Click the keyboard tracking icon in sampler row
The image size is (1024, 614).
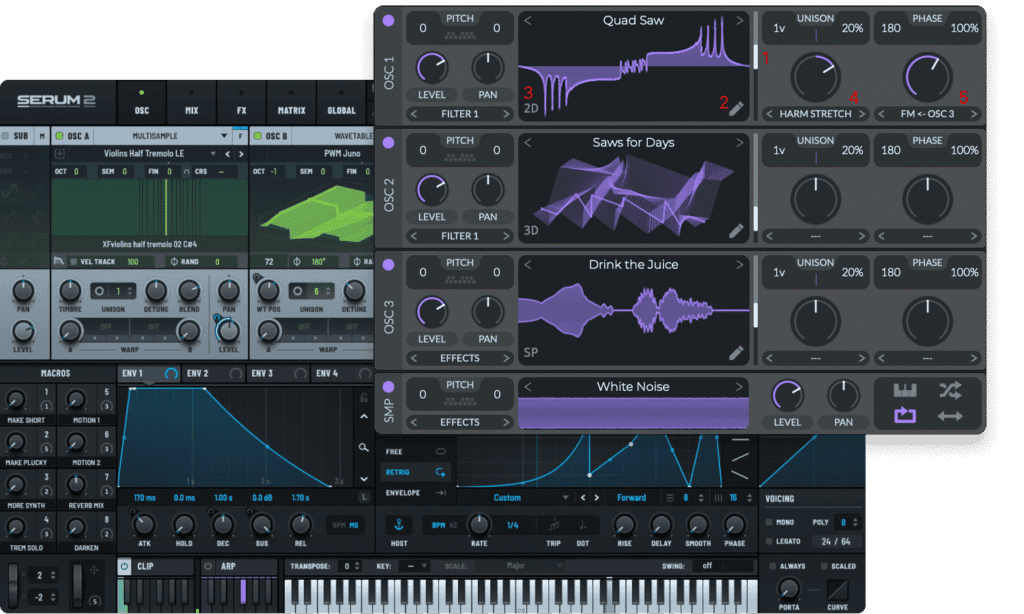(905, 391)
